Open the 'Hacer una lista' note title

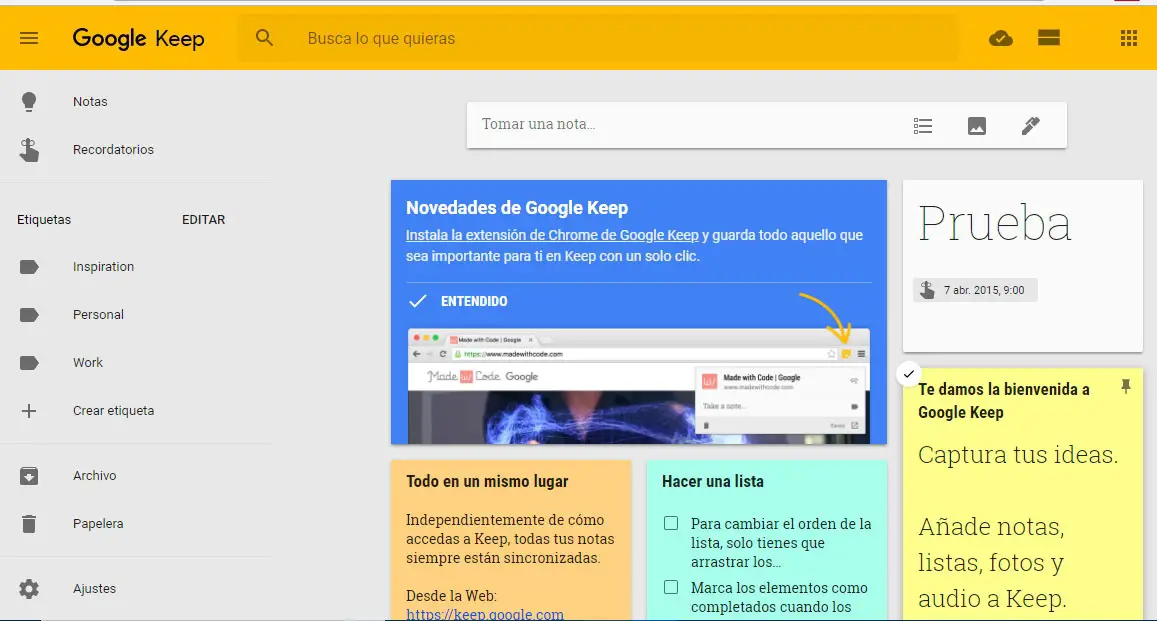pos(713,482)
